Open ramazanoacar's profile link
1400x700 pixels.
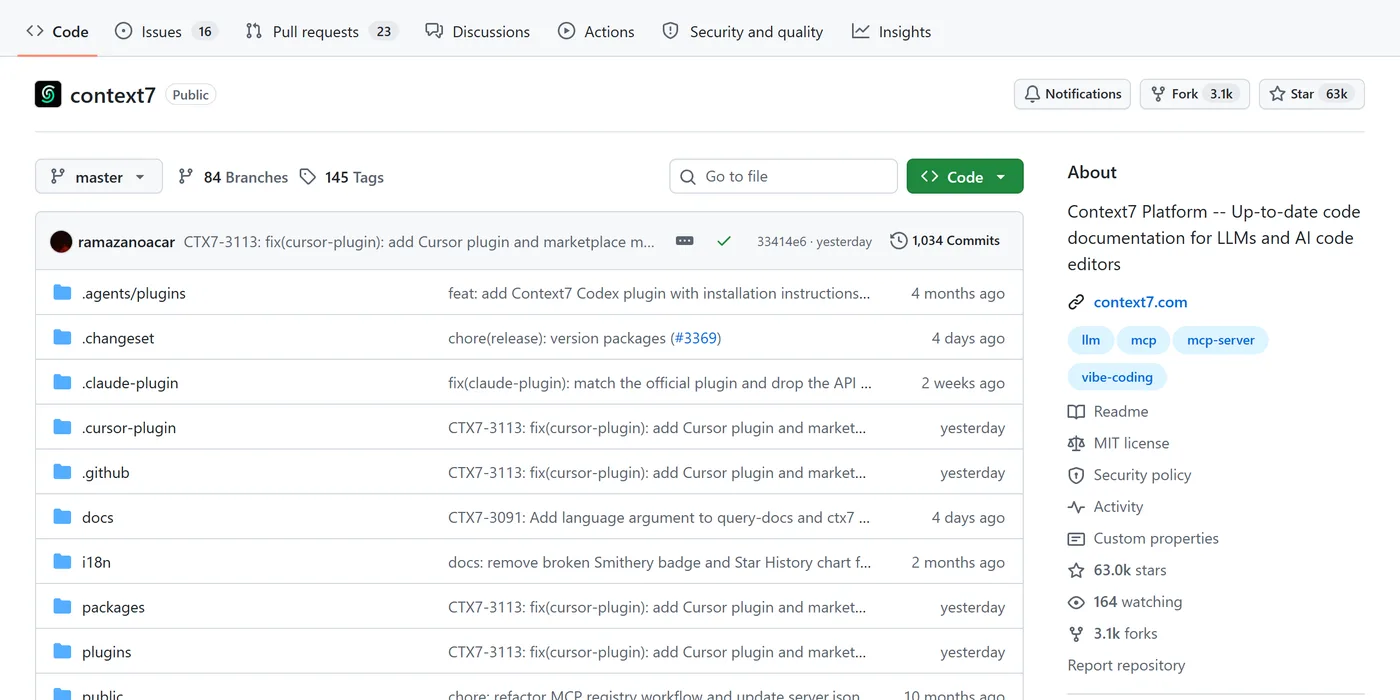[x=127, y=241]
